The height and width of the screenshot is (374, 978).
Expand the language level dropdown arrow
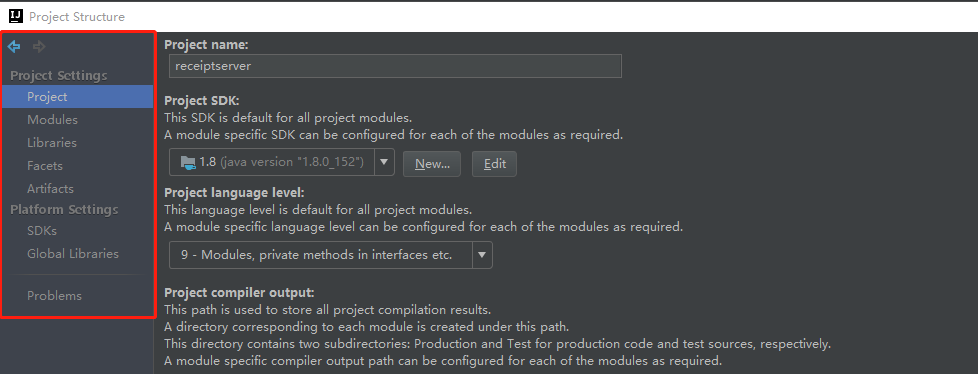coord(483,255)
